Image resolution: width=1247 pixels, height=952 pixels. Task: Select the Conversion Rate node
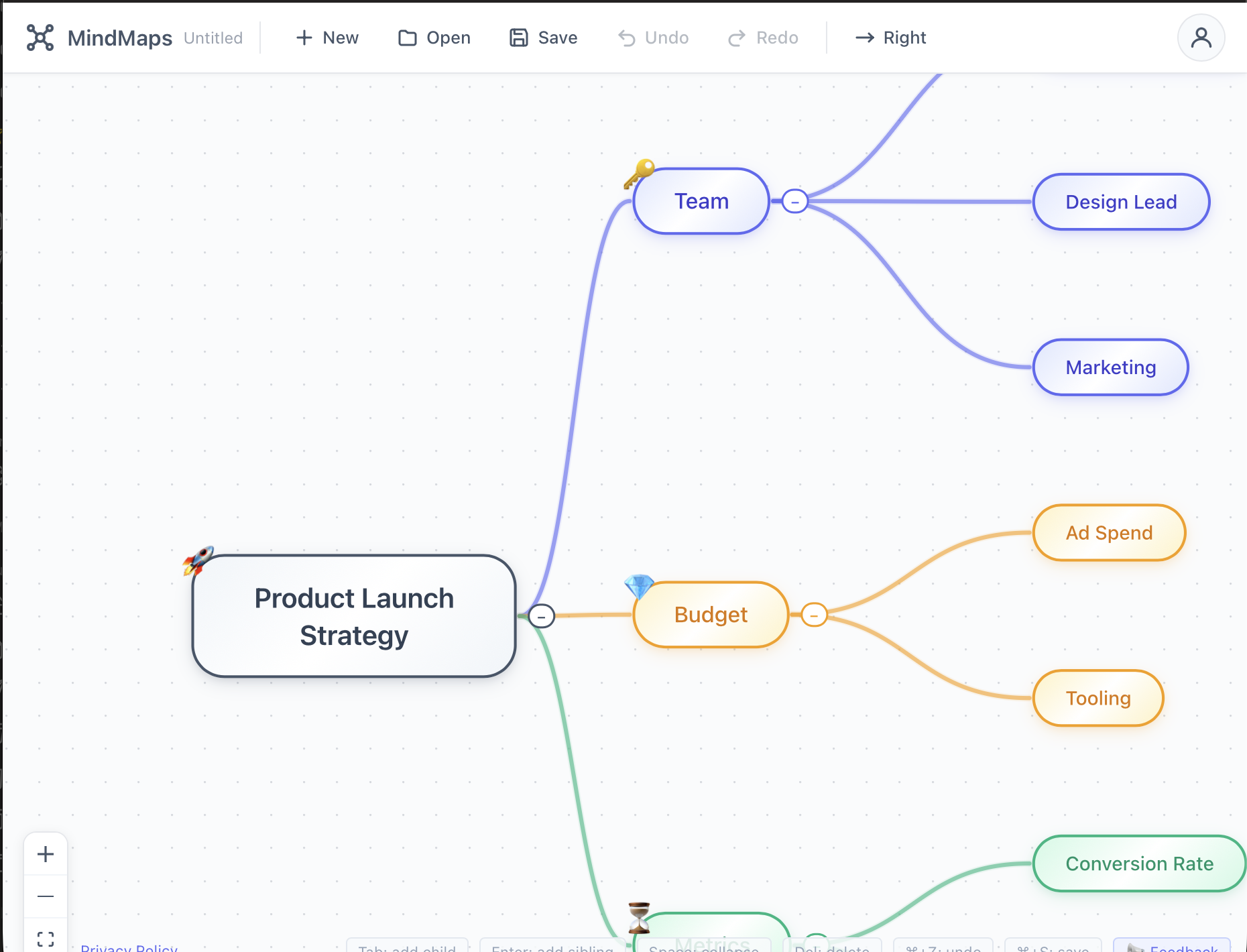[1139, 864]
